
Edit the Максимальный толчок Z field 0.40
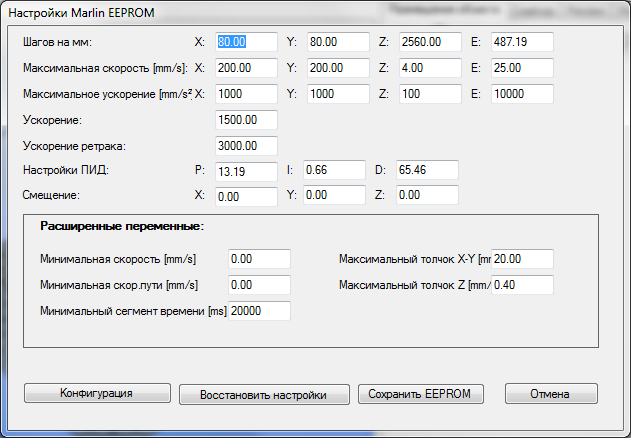(x=523, y=285)
